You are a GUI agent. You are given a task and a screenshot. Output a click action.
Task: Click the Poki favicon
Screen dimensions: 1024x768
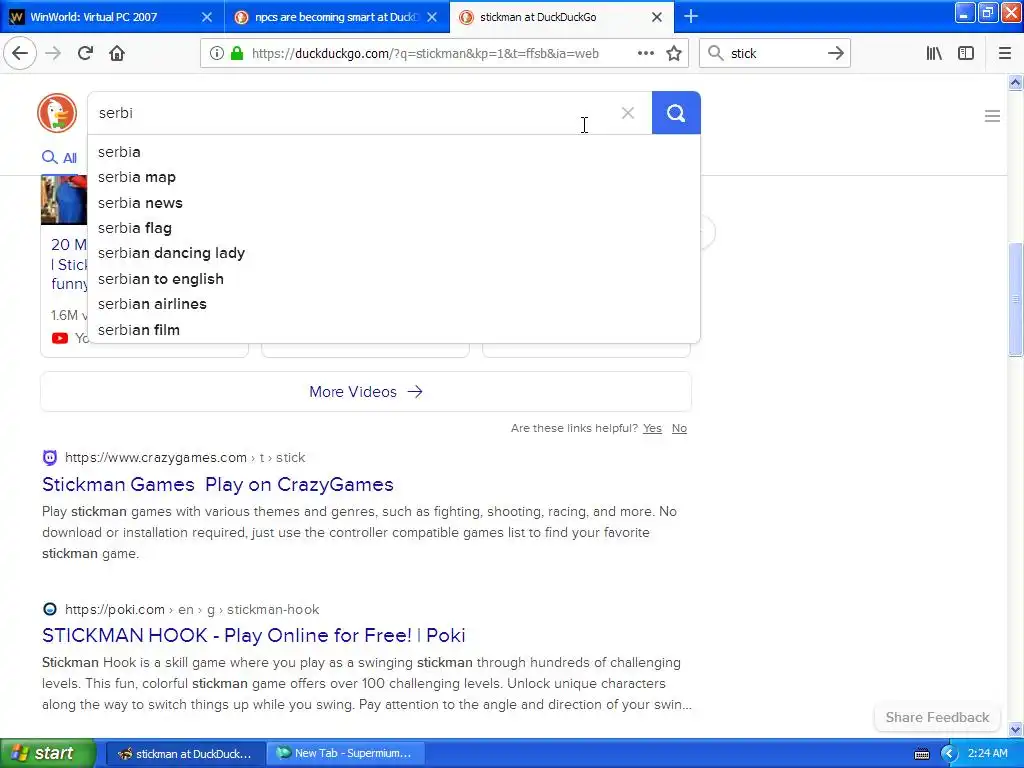pos(50,609)
